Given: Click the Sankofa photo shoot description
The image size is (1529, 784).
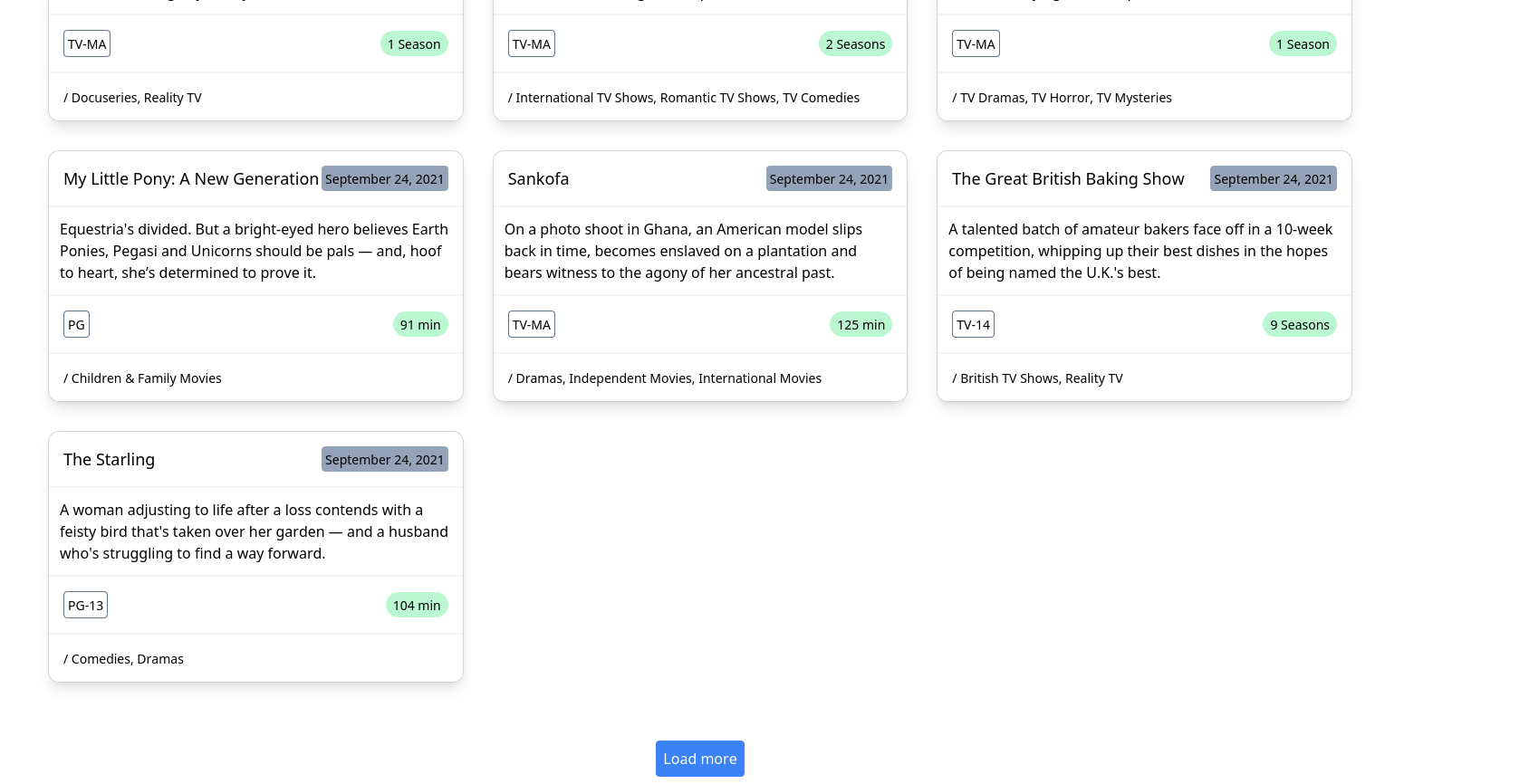Looking at the screenshot, I should (x=684, y=251).
